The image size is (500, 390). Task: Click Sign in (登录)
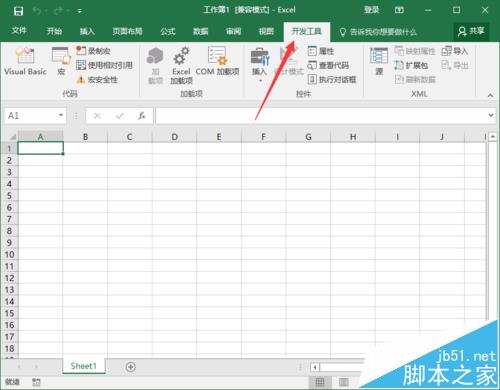point(371,10)
